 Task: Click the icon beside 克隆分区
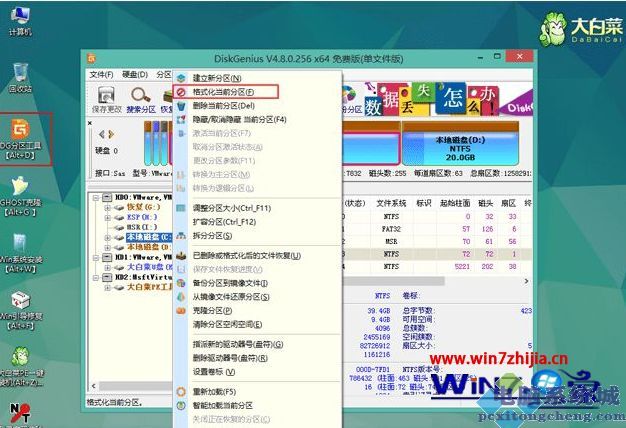pos(181,310)
